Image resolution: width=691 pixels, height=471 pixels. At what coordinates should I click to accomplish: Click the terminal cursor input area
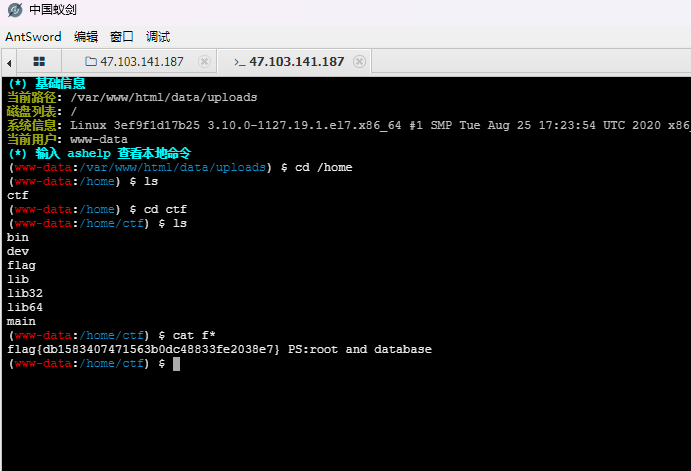pyautogui.click(x=176, y=364)
